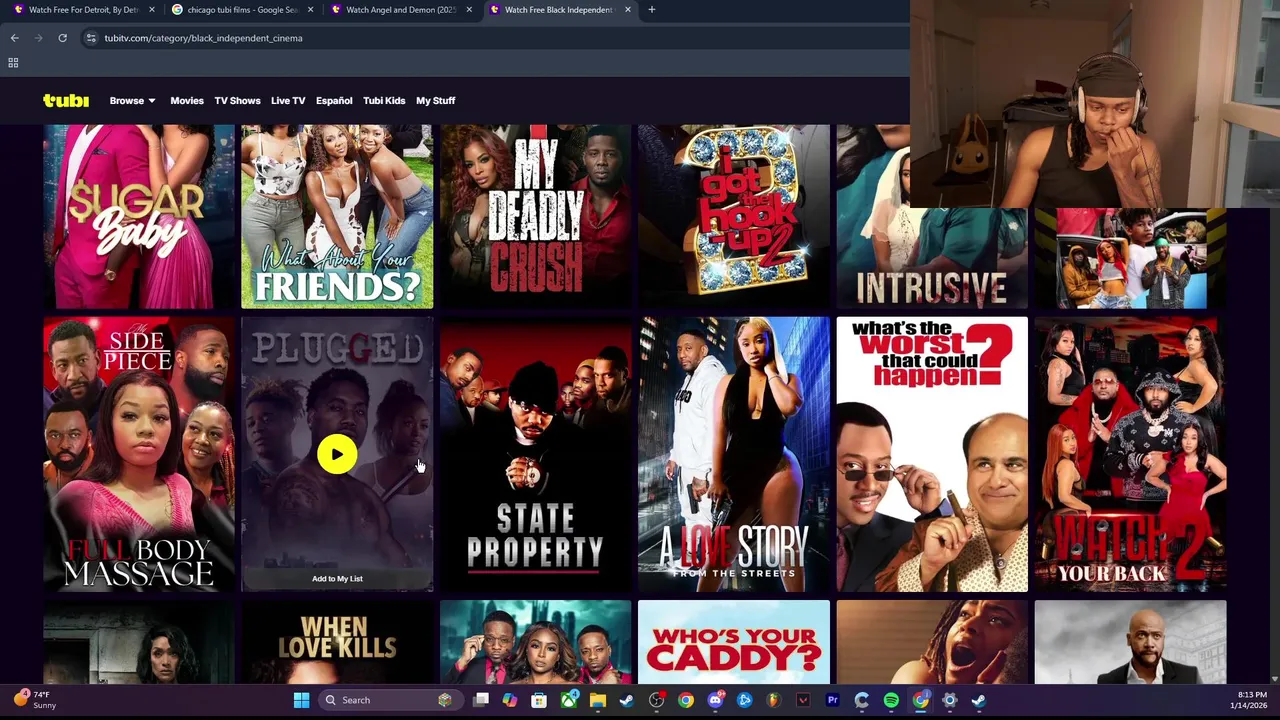This screenshot has height=720, width=1280.
Task: Switch to Watch Angel and Demon tab
Action: pos(400,10)
